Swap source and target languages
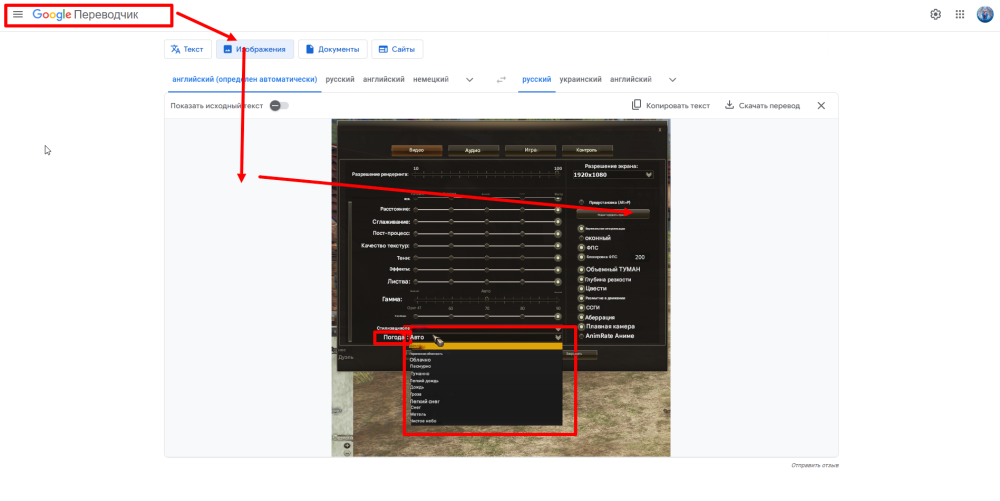The width and height of the screenshot is (1000, 501). (501, 80)
